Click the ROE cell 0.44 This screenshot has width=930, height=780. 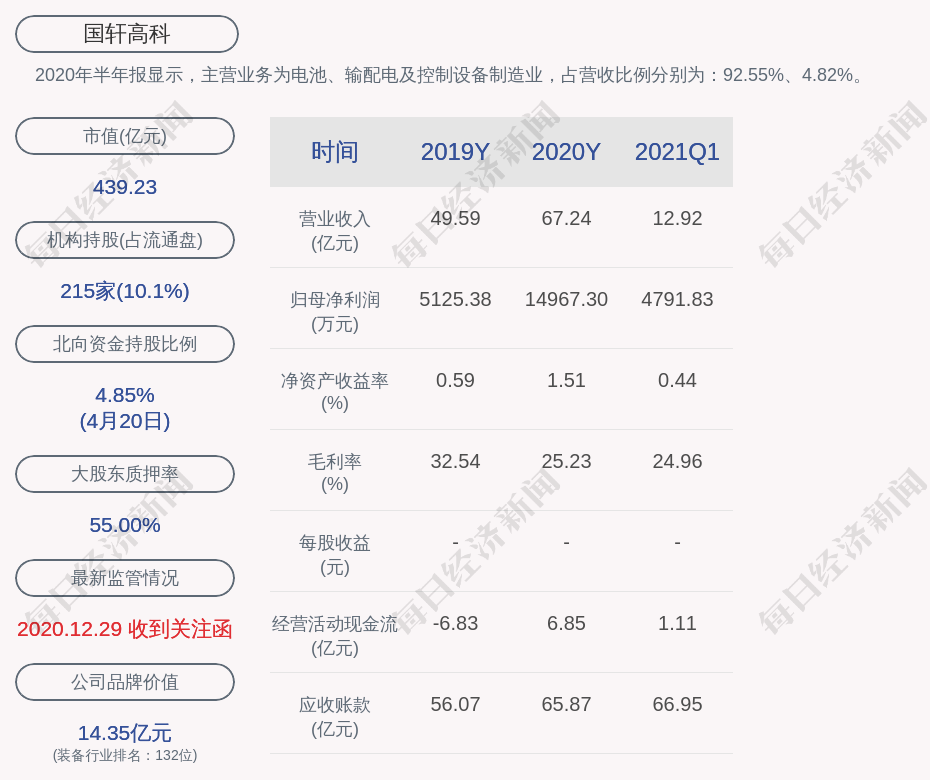677,380
